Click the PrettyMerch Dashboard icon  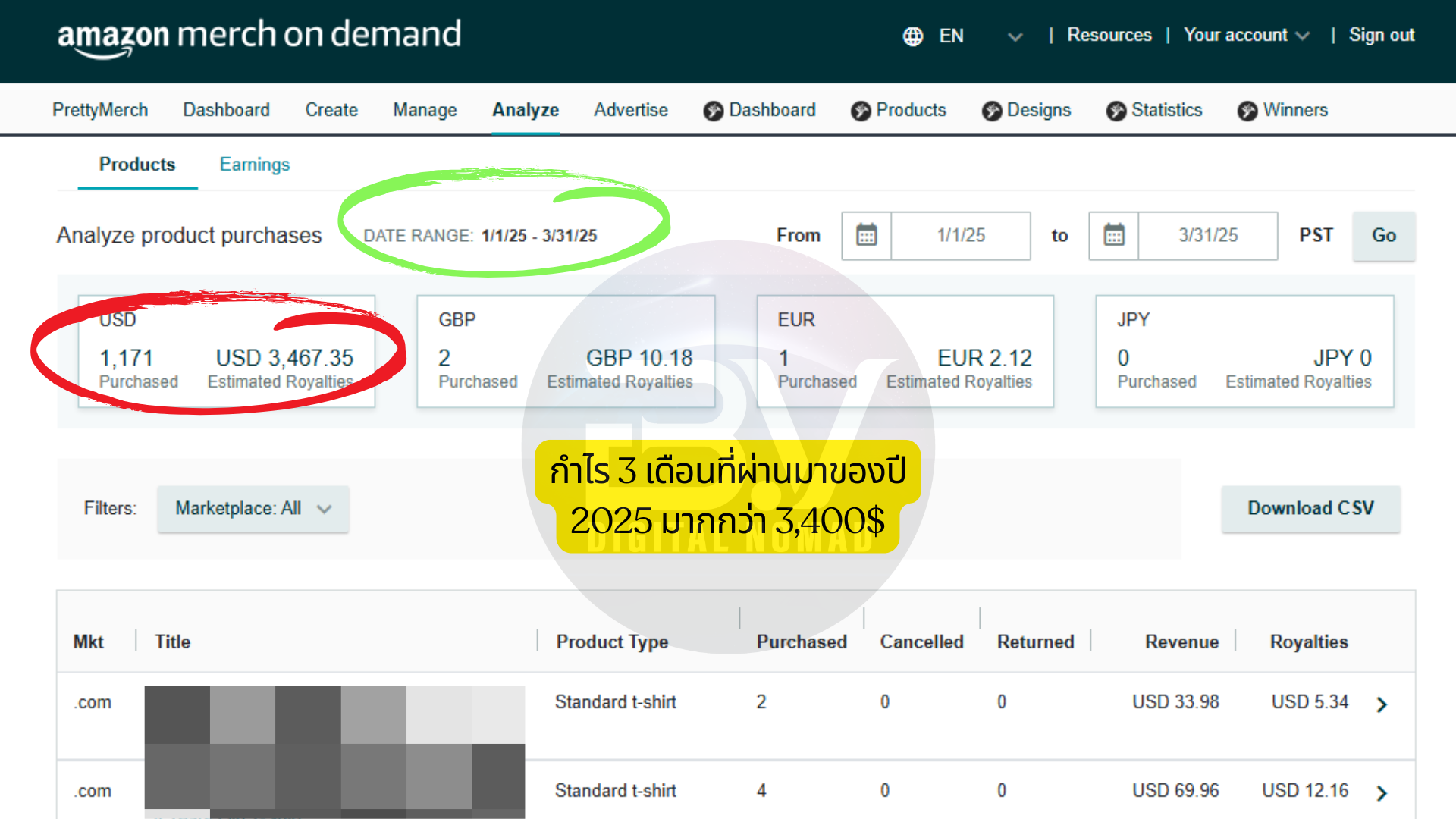pos(713,111)
